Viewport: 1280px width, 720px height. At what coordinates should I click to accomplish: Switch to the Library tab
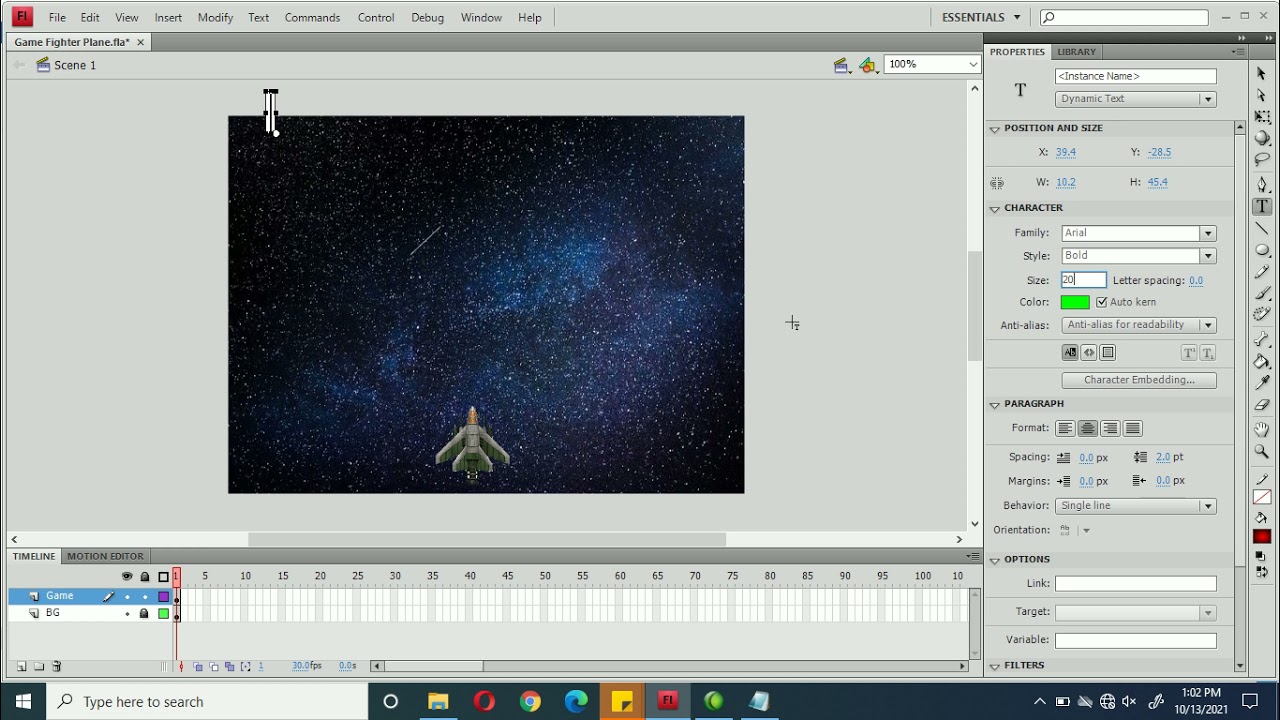[1076, 52]
